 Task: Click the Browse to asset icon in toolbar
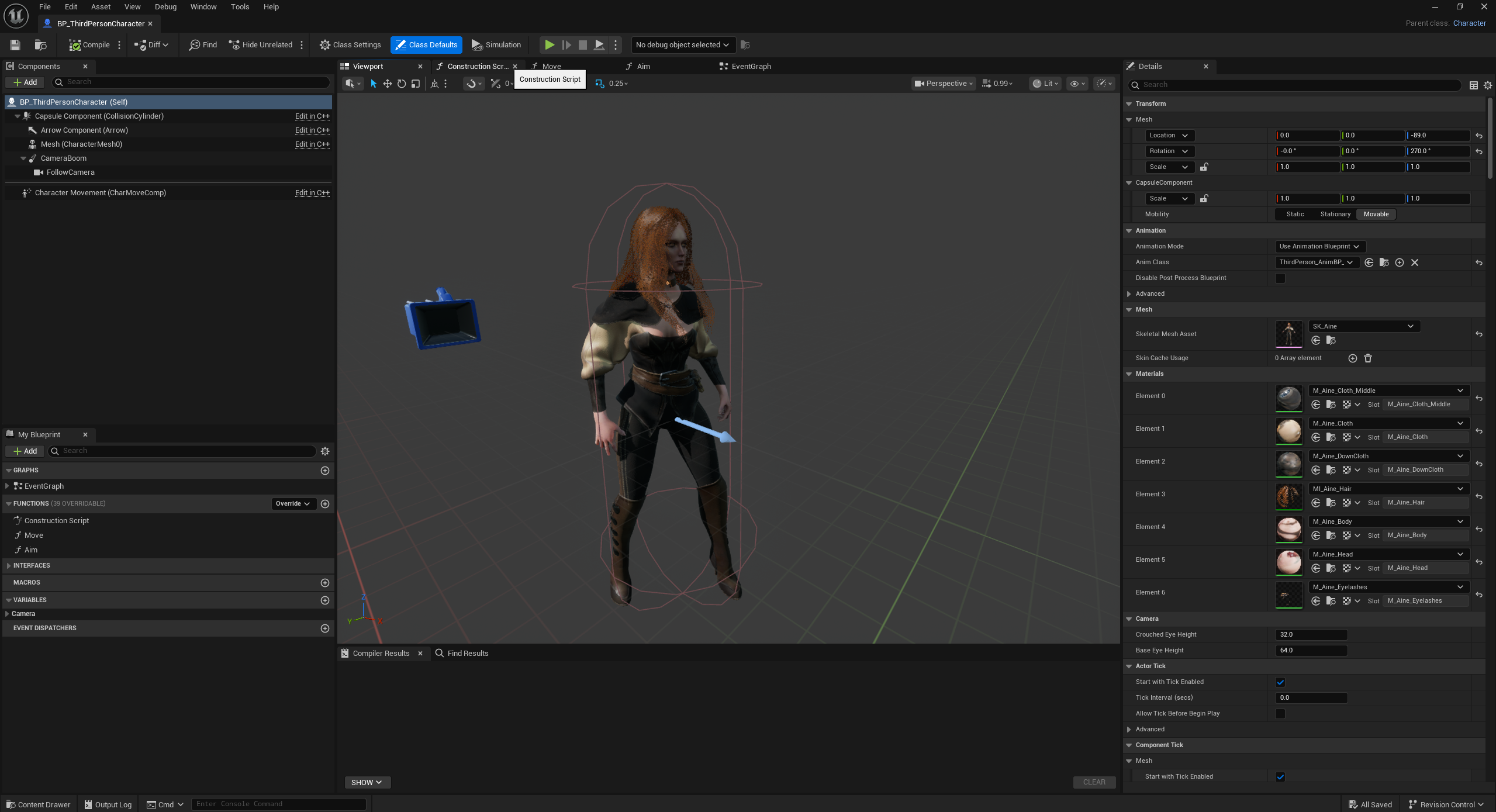point(40,45)
